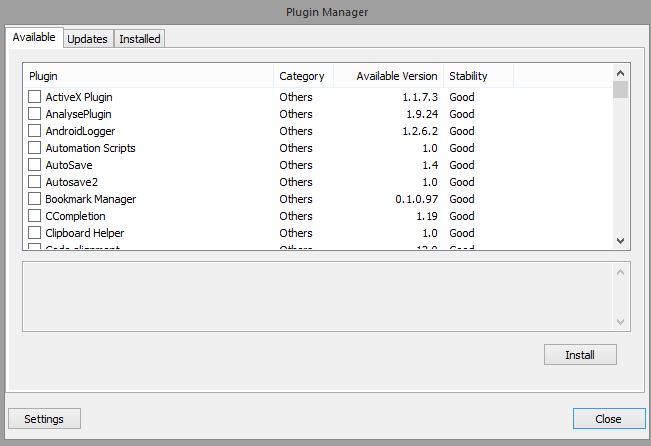Check the AutoSave plugin checkbox

coord(35,165)
